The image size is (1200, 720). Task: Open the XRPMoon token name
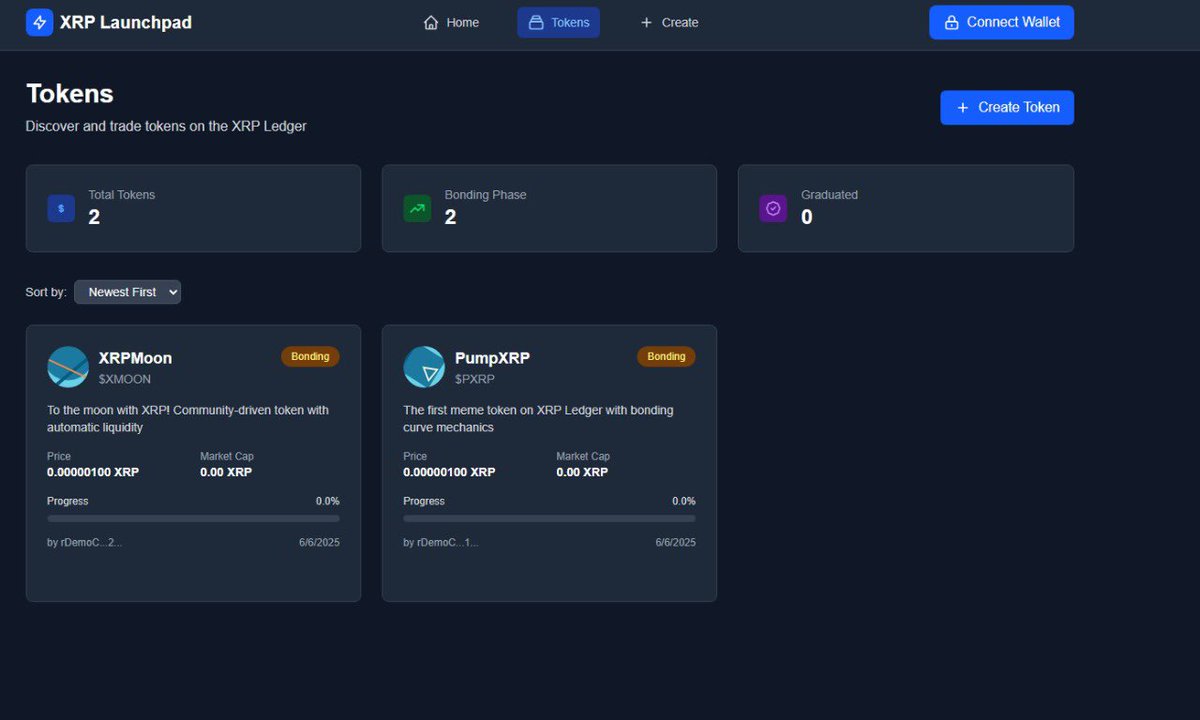click(135, 358)
